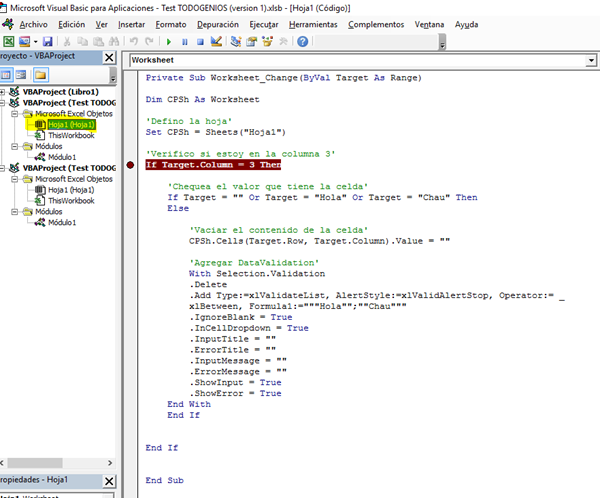Click the View Microsoft Excel icon
This screenshot has width=600, height=498.
(x=8, y=42)
